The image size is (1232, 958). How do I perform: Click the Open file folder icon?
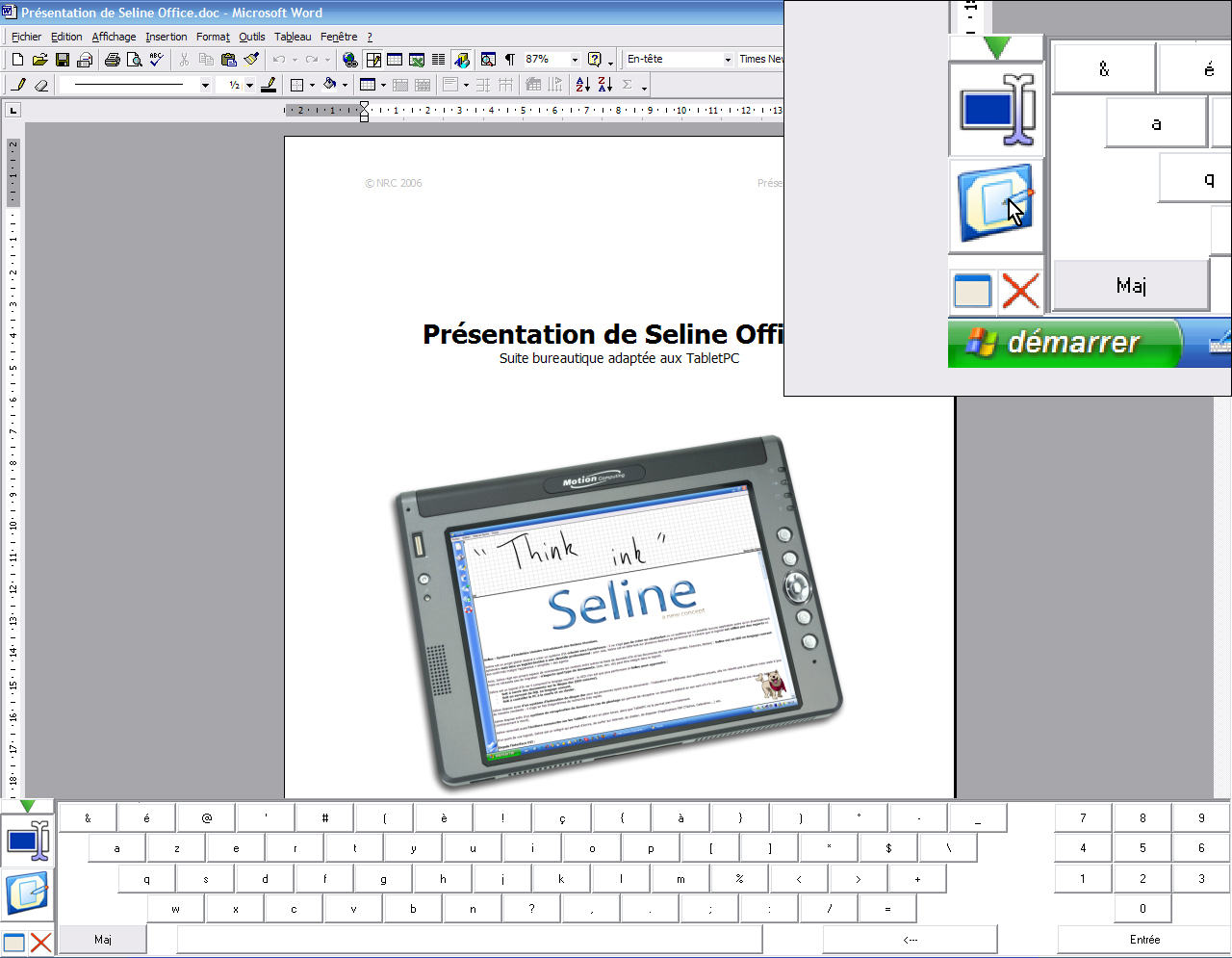(39, 60)
